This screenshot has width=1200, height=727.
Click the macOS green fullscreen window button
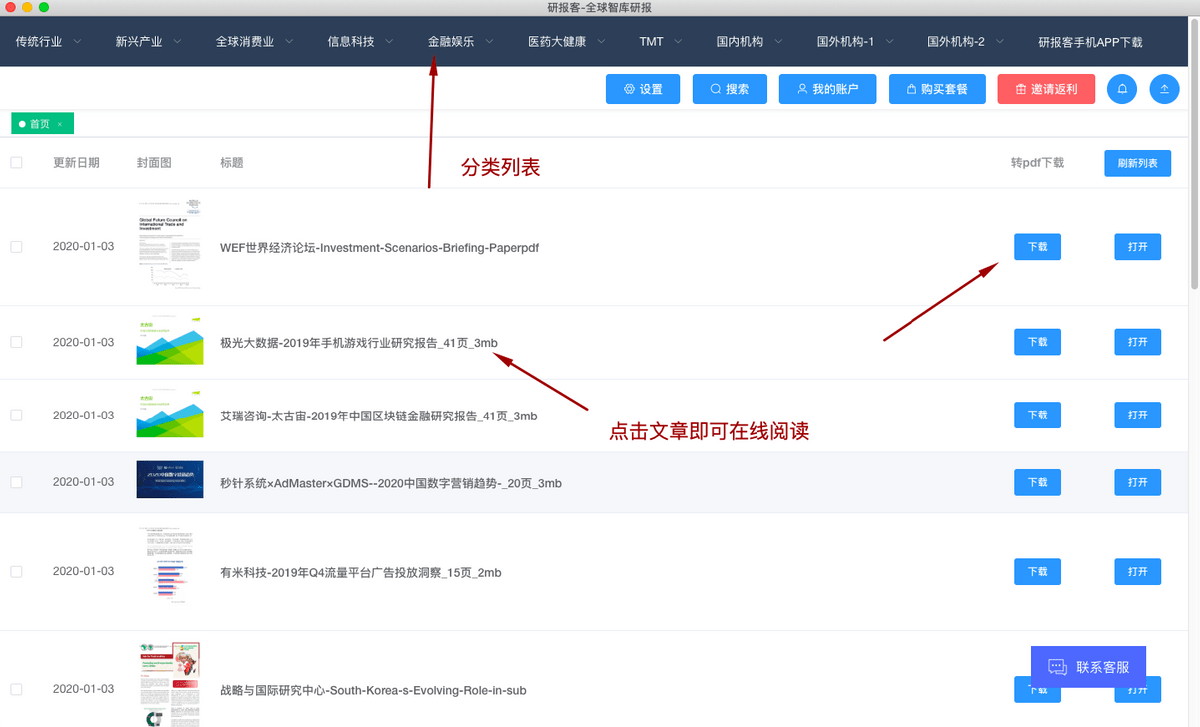click(44, 7)
